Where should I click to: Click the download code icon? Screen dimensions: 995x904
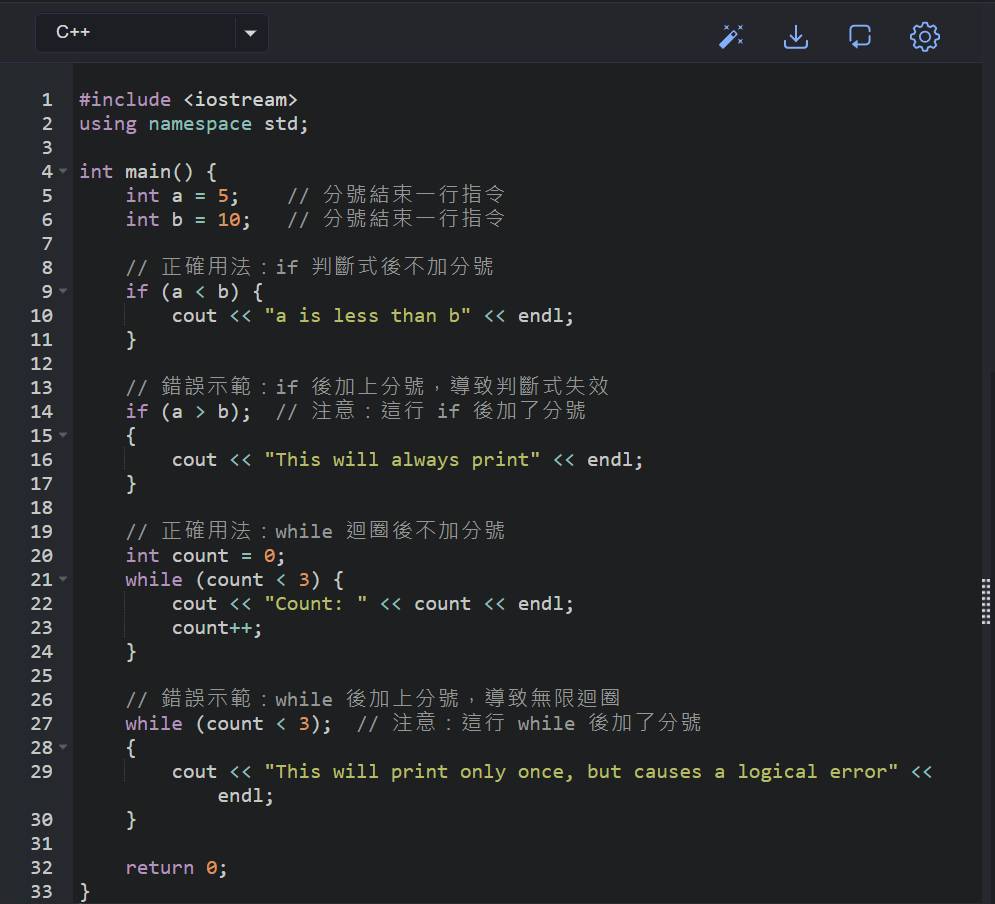click(796, 37)
